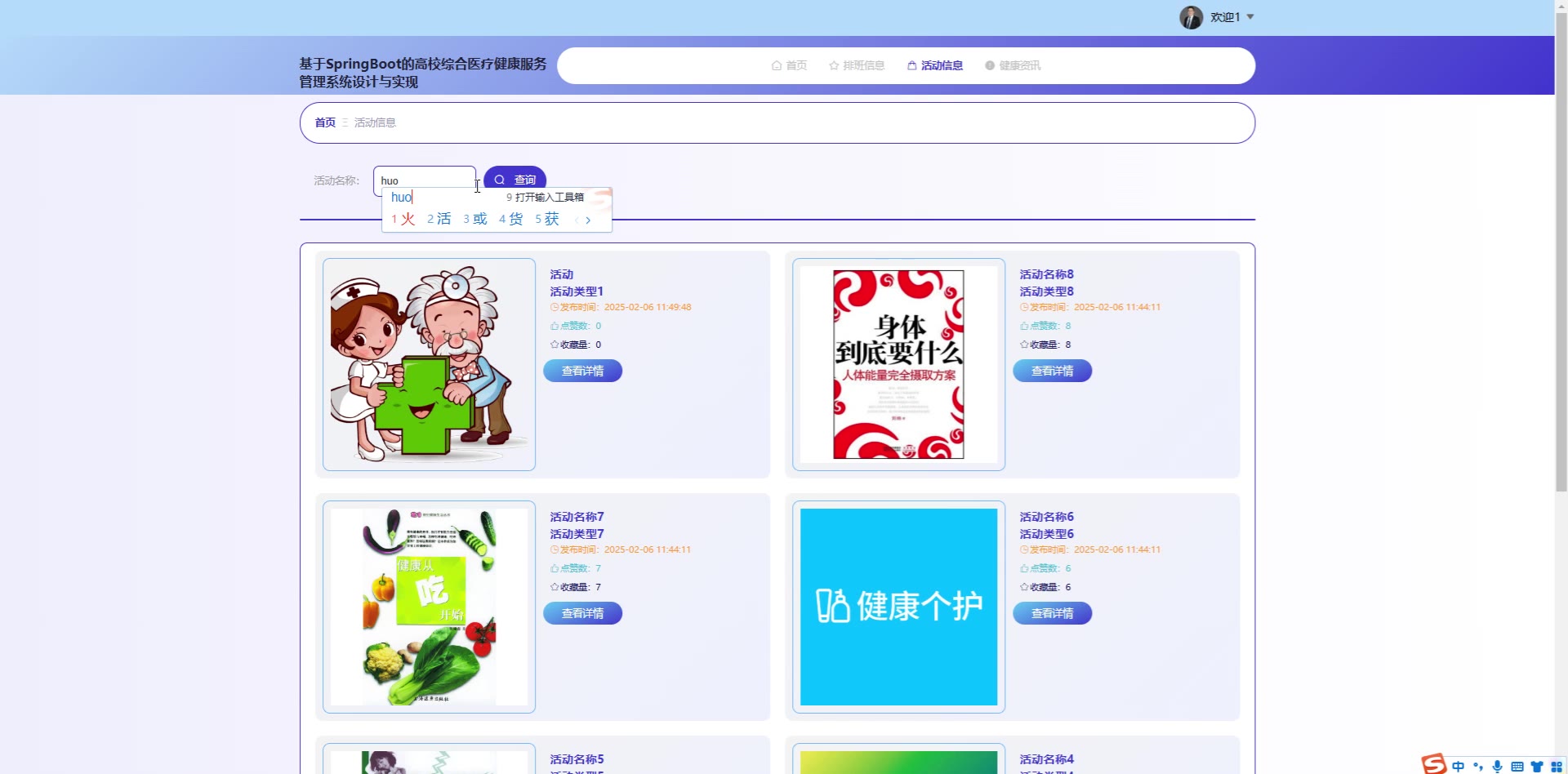Screen dimensions: 1568x774
Task: Click the 活动名称8 title
Action: coord(1047,274)
